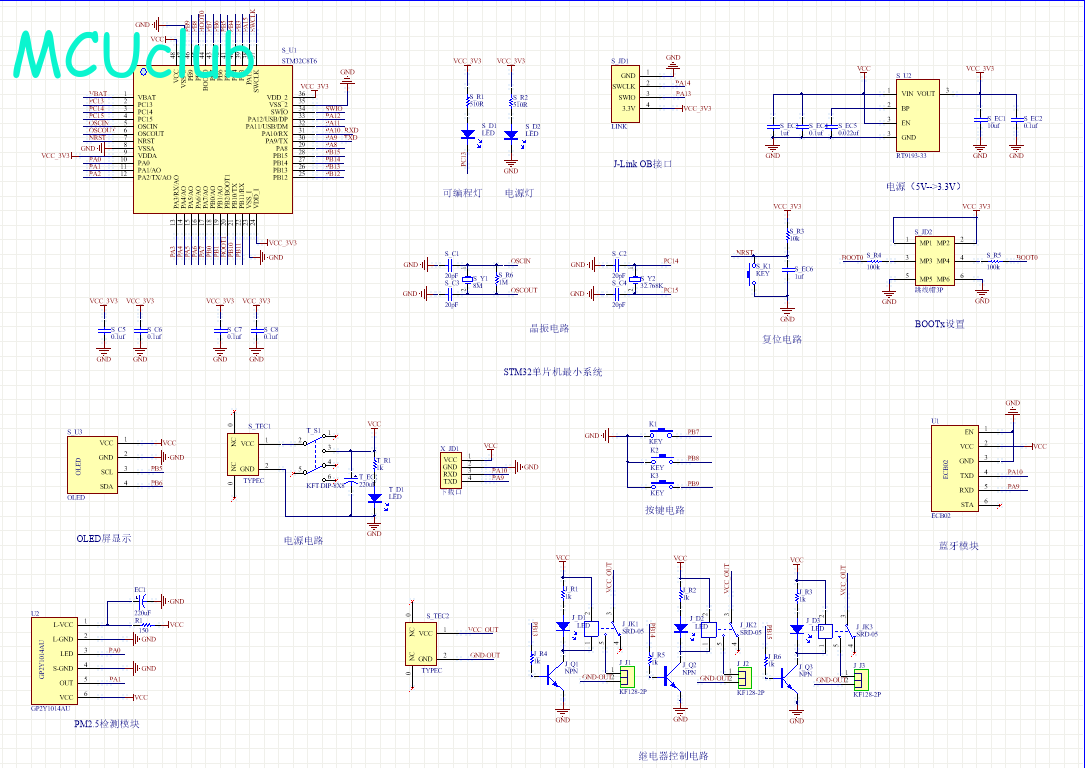Select the '继电器控制电路' section label

tap(673, 756)
